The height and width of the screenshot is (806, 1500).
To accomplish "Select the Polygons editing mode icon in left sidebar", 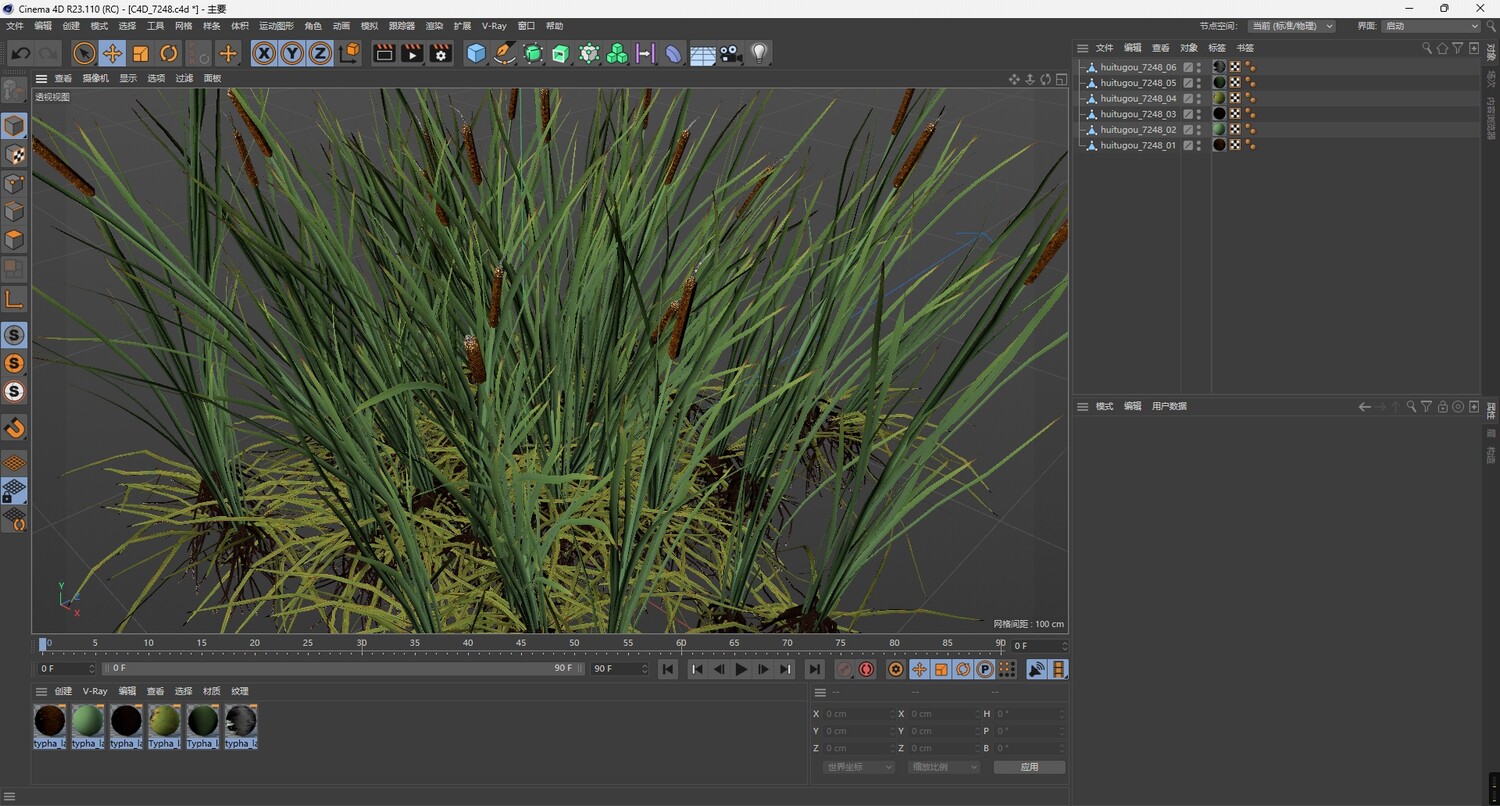I will coord(14,240).
